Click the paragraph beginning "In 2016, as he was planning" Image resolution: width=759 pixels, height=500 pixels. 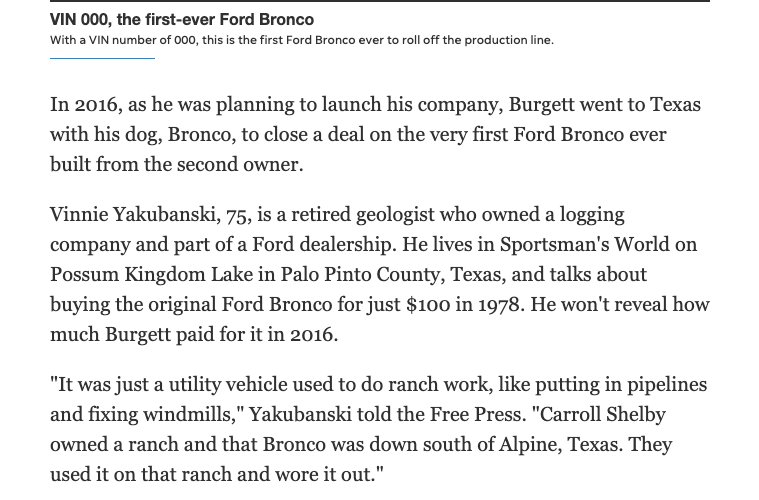click(x=375, y=134)
